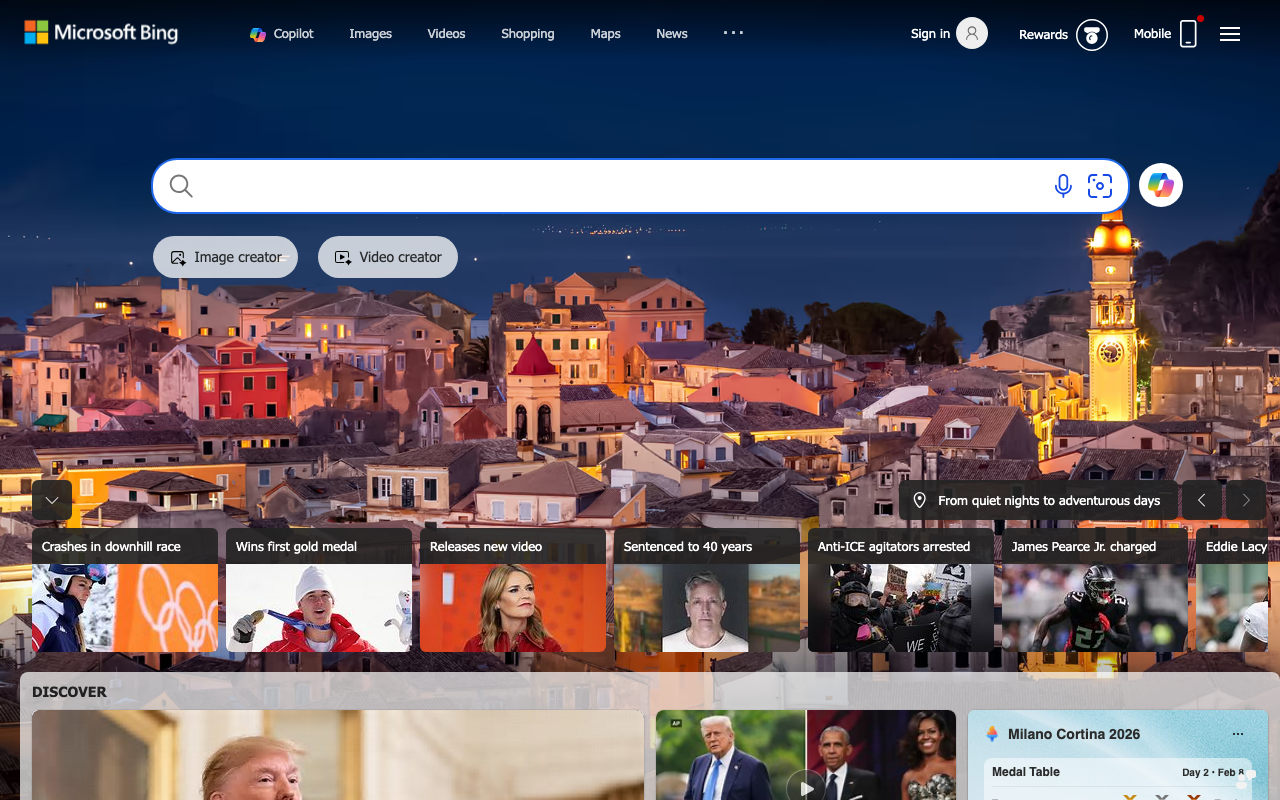Open the Video creator
This screenshot has height=800, width=1280.
click(387, 257)
